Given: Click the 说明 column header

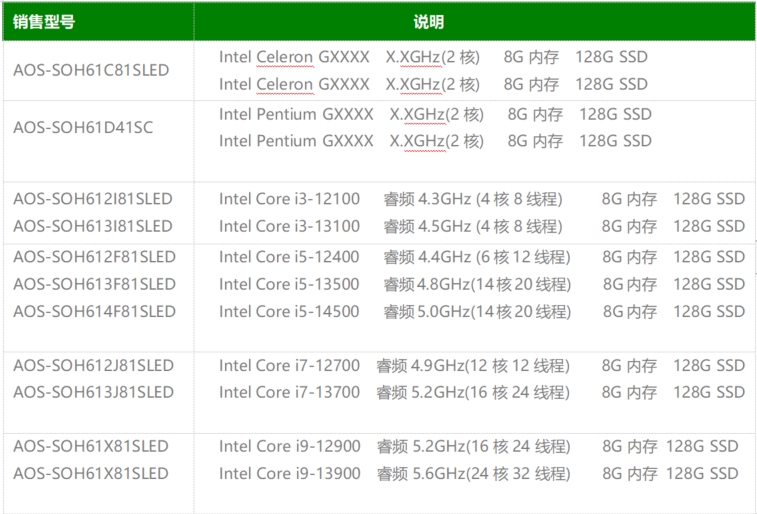Looking at the screenshot, I should (428, 22).
